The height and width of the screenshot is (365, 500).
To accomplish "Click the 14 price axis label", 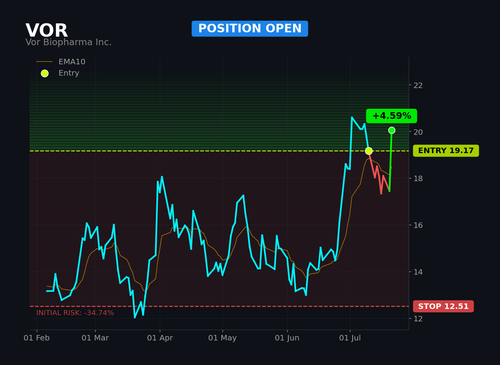I will 418,272.
